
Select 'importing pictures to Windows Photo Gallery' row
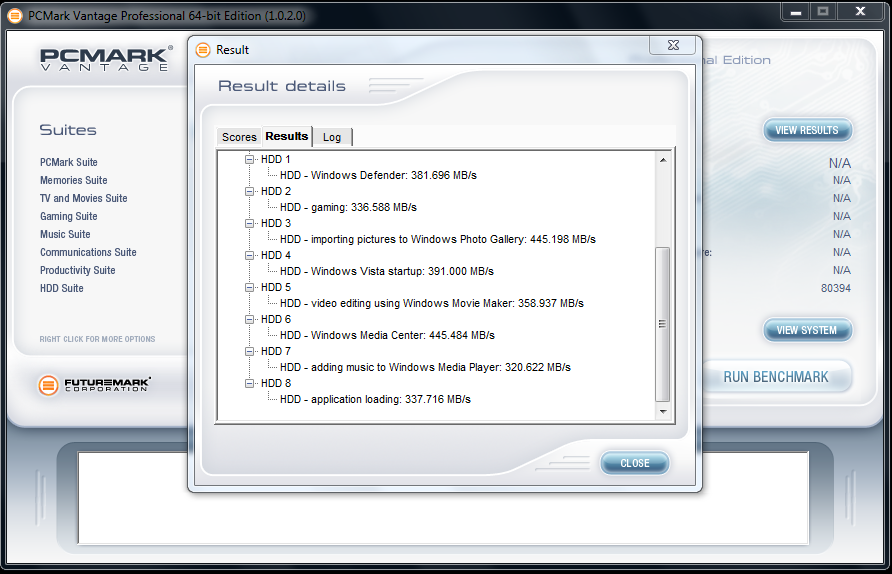pos(438,239)
